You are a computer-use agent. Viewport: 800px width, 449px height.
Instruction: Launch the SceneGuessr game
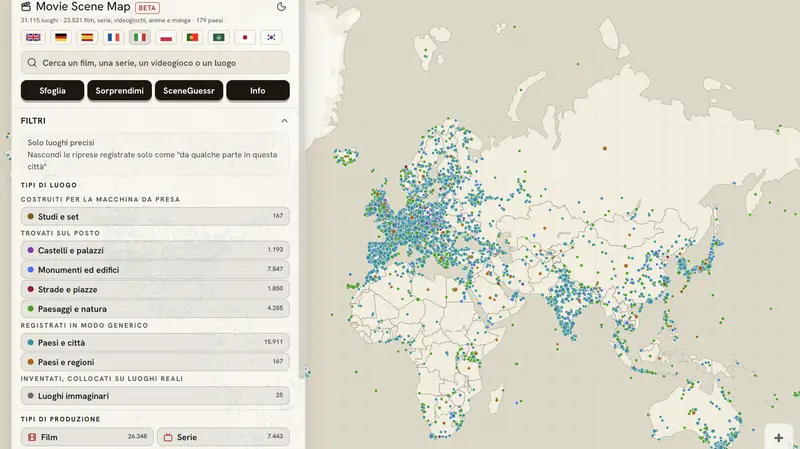click(x=189, y=90)
